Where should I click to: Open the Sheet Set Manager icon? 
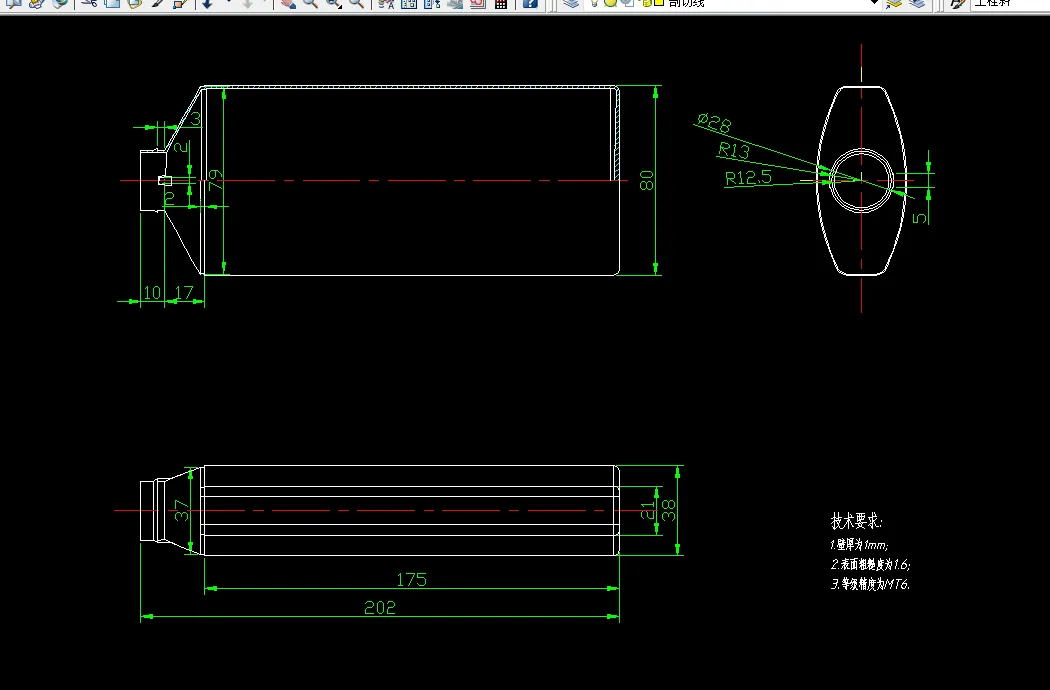click(x=455, y=3)
